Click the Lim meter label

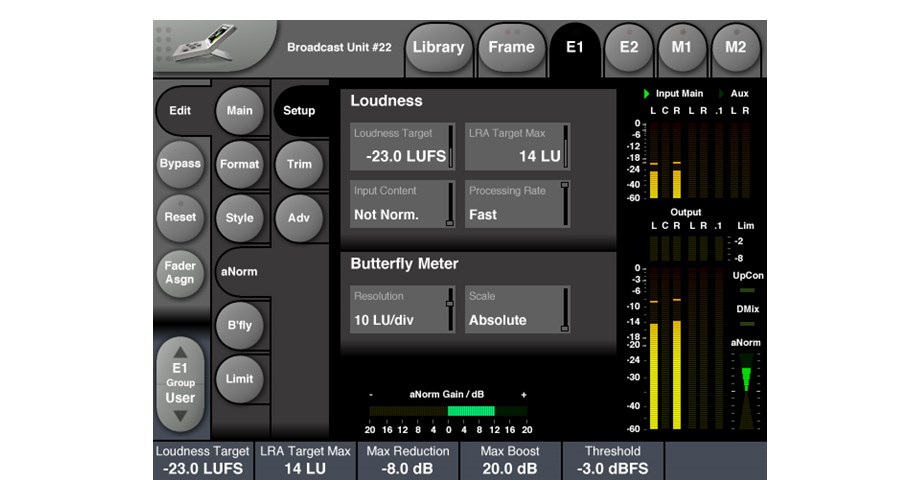pyautogui.click(x=746, y=225)
